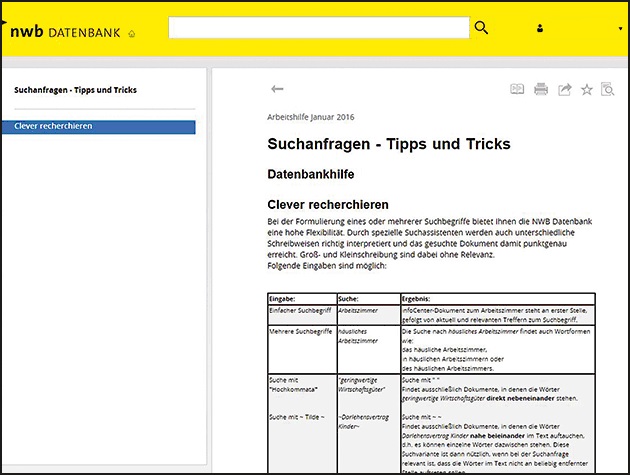
Task: Click the 'Arbeitshilfe Januar 2016' label
Action: click(x=311, y=116)
